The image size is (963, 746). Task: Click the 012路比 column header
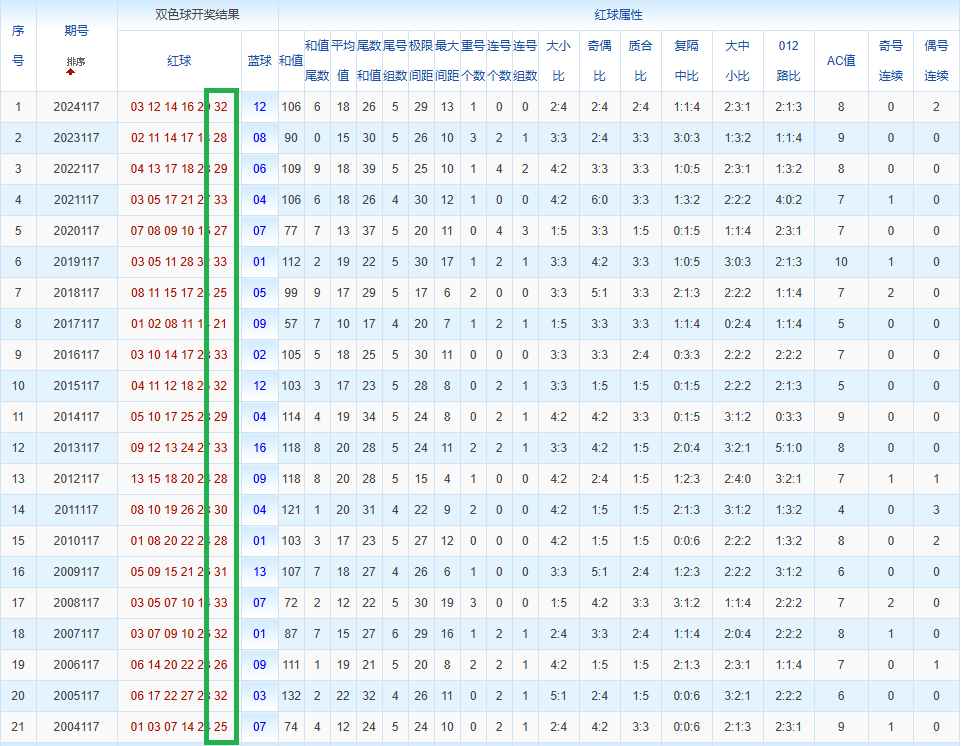789,61
